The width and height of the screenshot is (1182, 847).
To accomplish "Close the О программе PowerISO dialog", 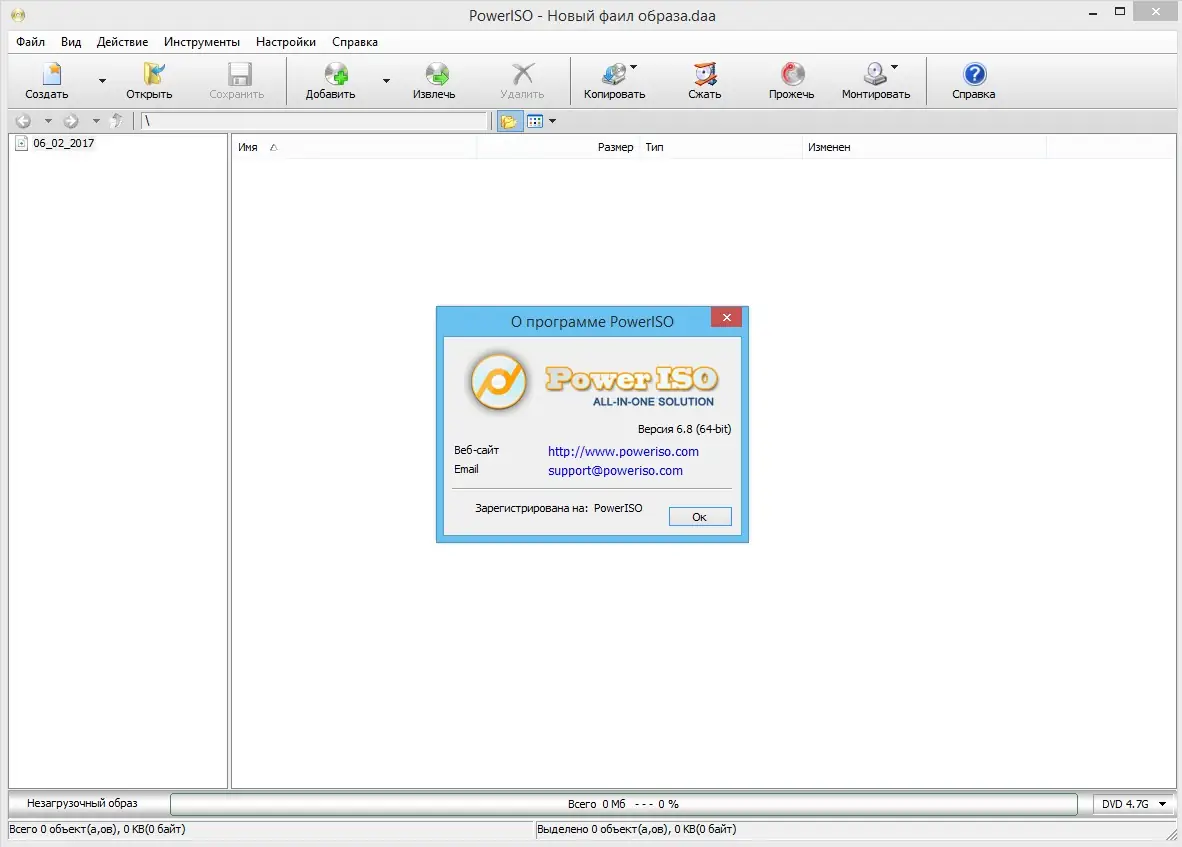I will 727,317.
